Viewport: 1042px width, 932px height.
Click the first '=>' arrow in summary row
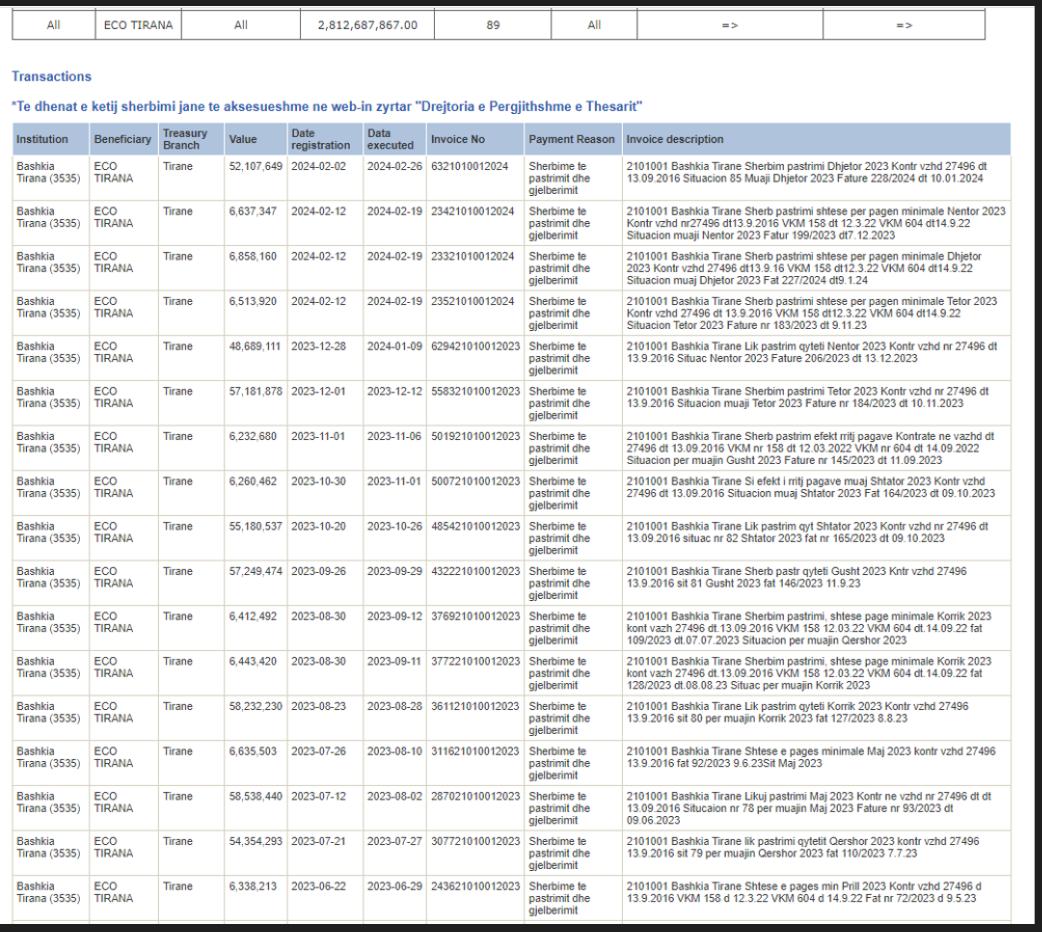728,25
